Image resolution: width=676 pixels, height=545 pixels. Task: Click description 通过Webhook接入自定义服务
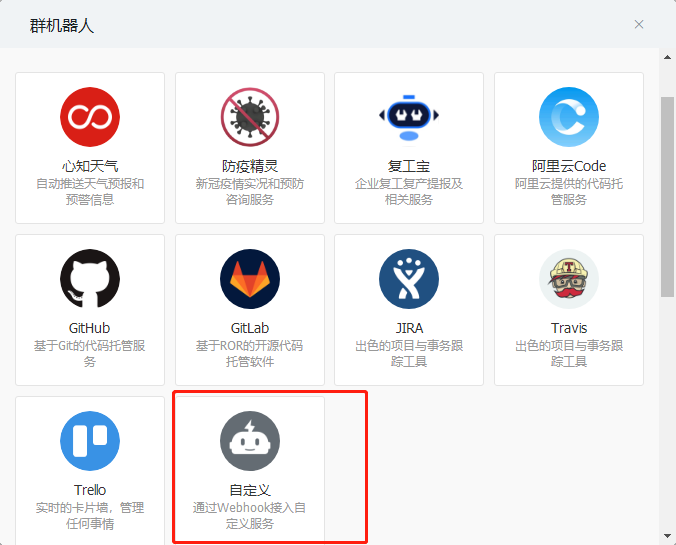250,516
